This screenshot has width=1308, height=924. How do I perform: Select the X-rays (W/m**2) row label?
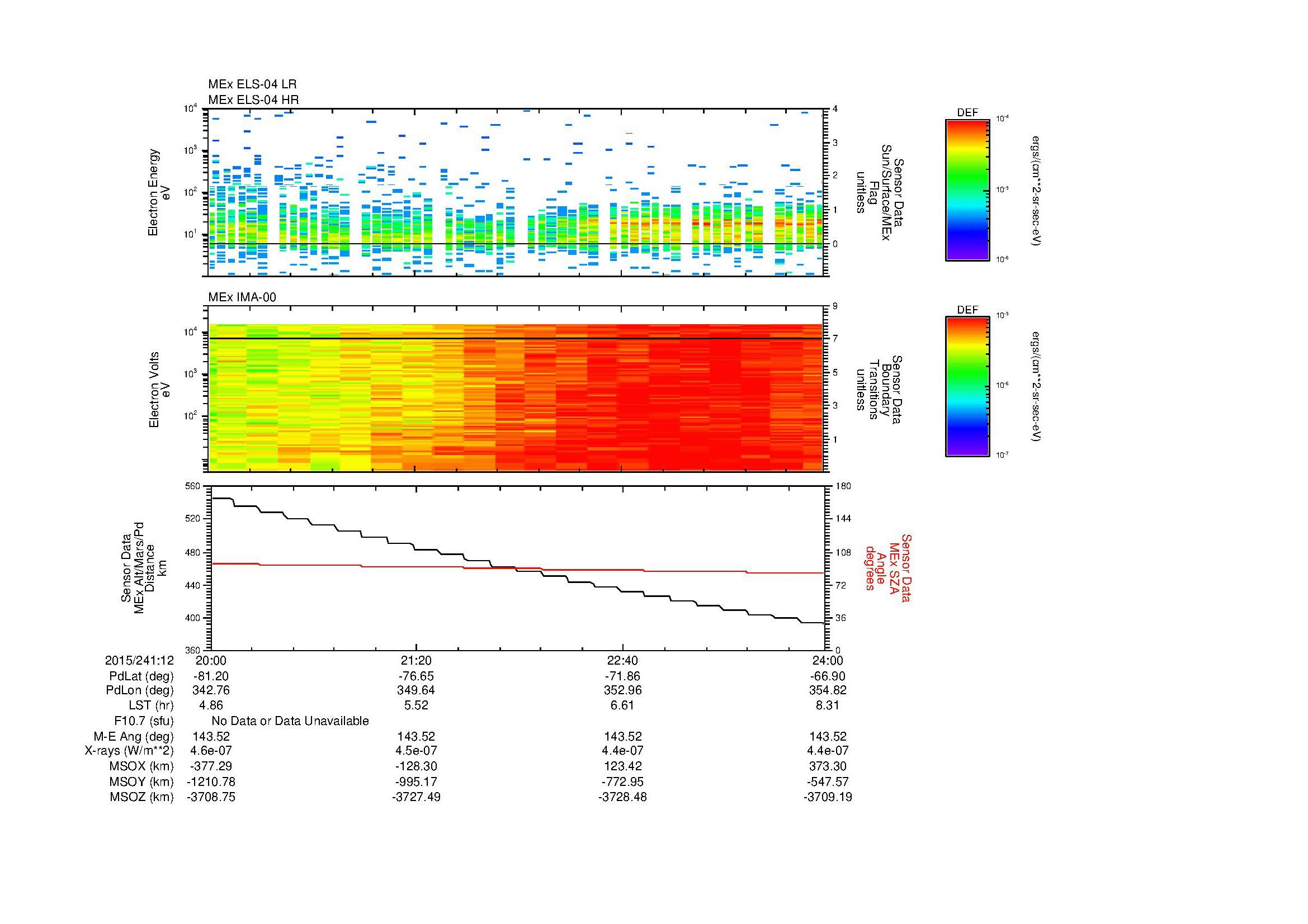129,751
